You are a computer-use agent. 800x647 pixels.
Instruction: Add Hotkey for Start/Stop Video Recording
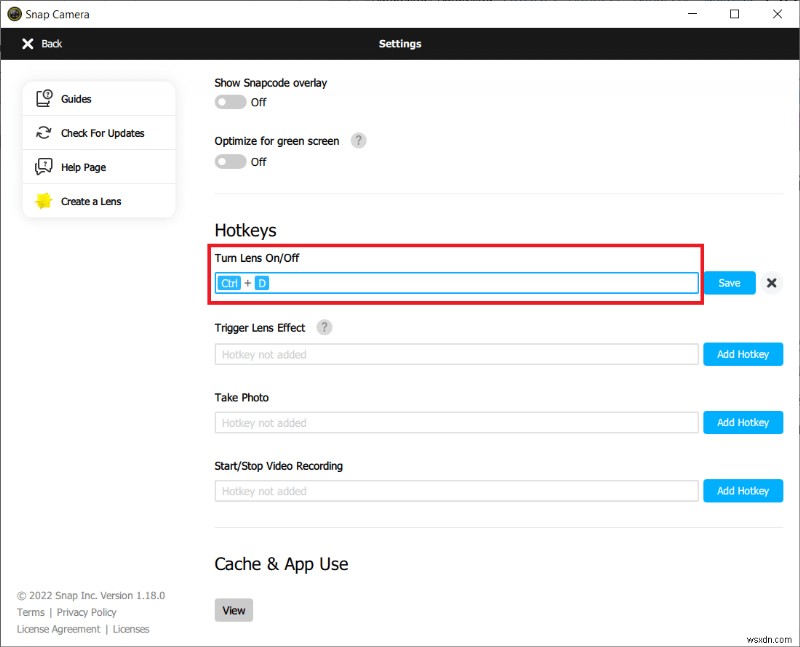point(742,491)
